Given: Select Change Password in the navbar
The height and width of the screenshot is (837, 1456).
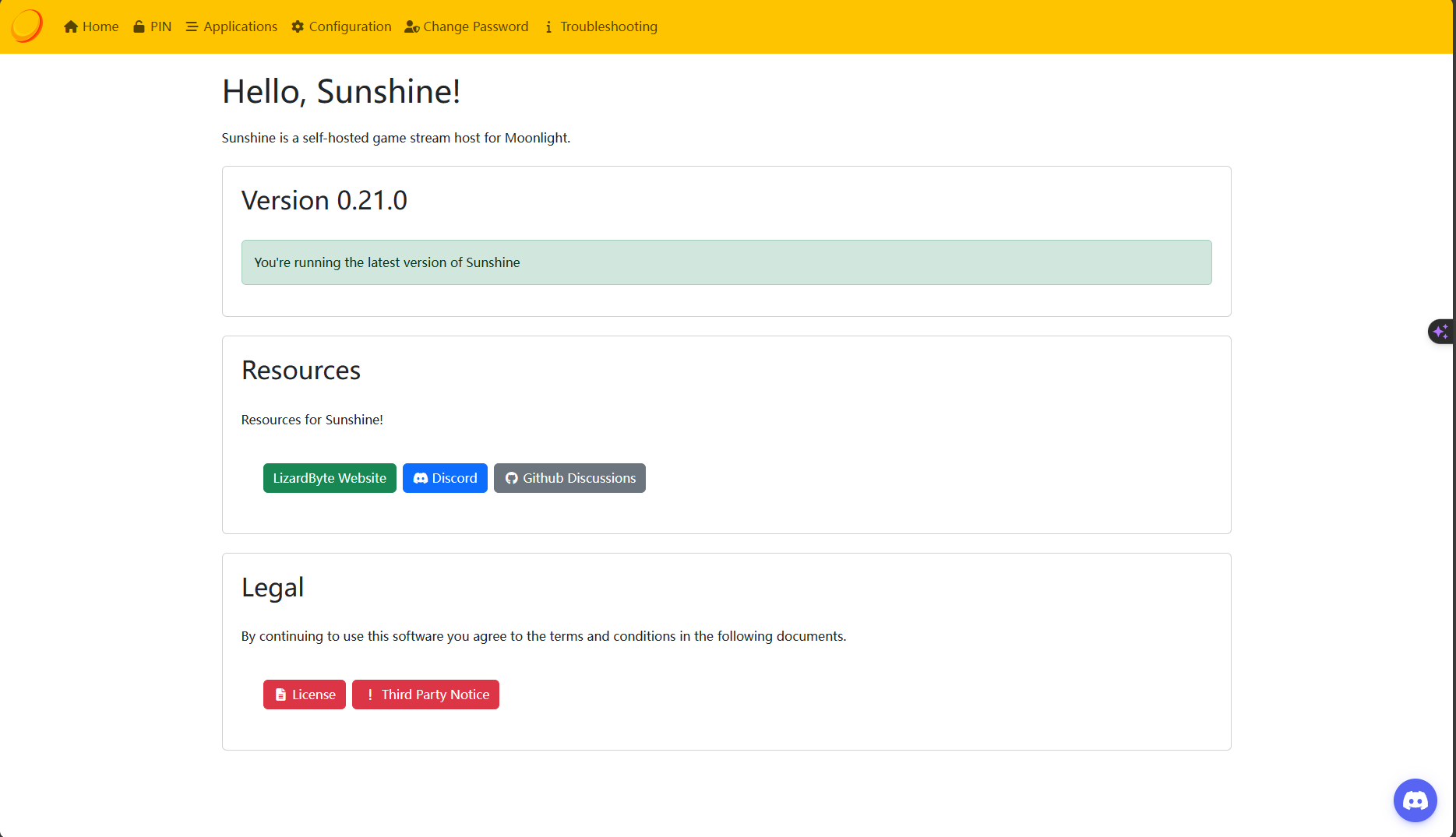Looking at the screenshot, I should tap(467, 26).
